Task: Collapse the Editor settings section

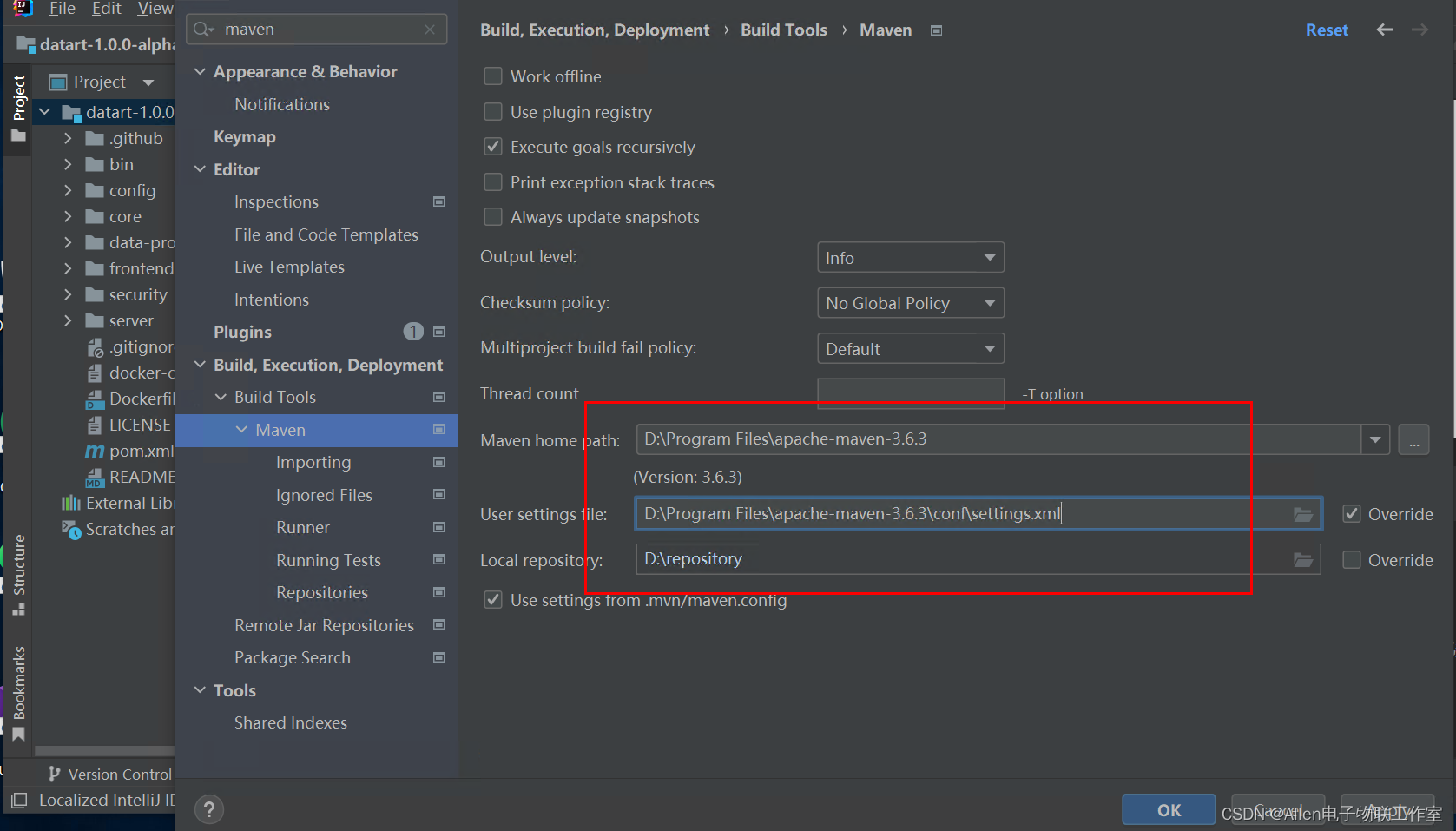Action: [x=200, y=169]
